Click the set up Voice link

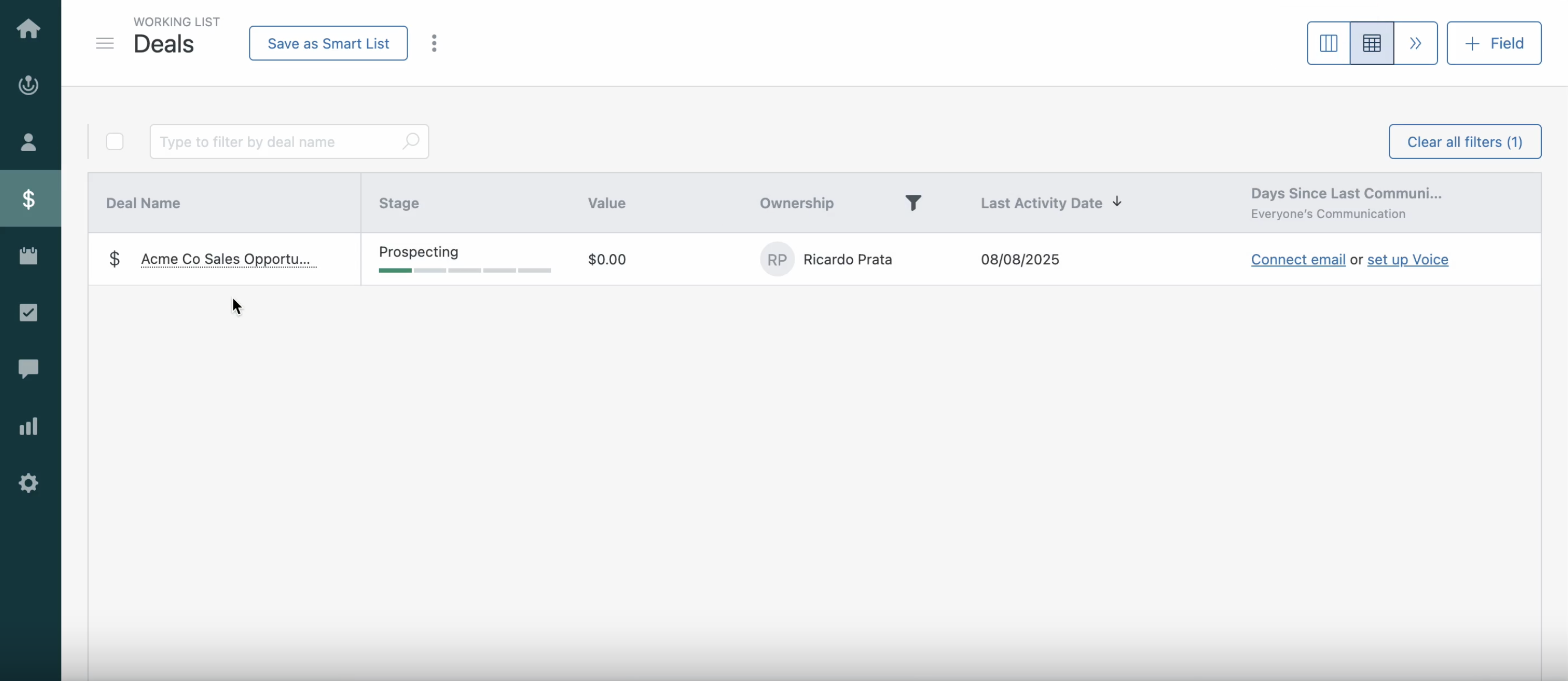coord(1407,260)
